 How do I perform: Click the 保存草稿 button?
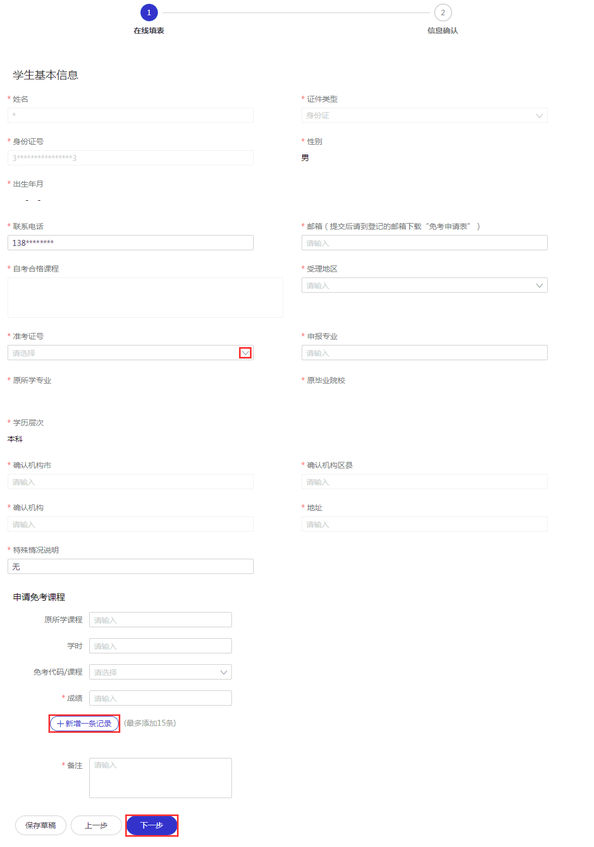pyautogui.click(x=40, y=825)
